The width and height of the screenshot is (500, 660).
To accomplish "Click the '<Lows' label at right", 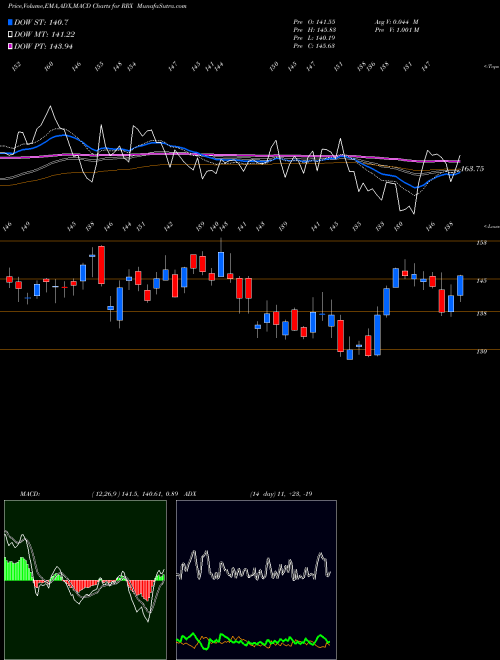I will point(492,226).
